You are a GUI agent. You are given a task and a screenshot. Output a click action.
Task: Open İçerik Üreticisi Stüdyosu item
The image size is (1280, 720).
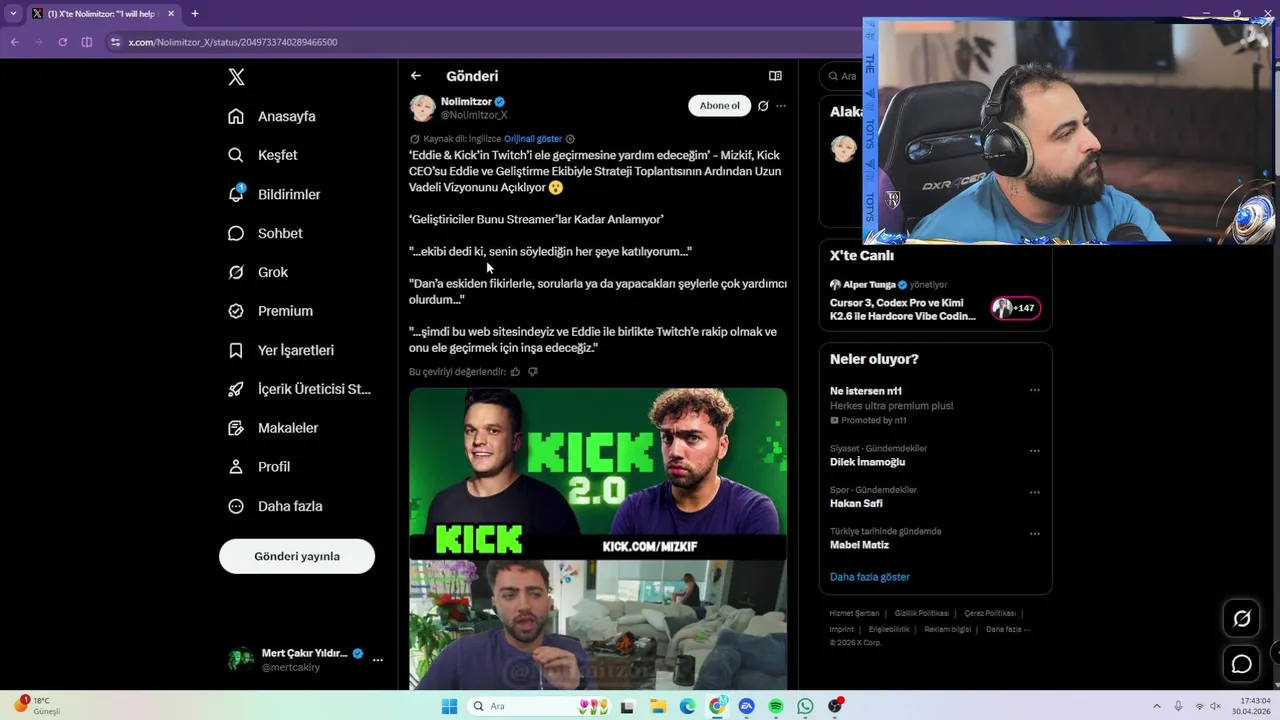point(299,389)
